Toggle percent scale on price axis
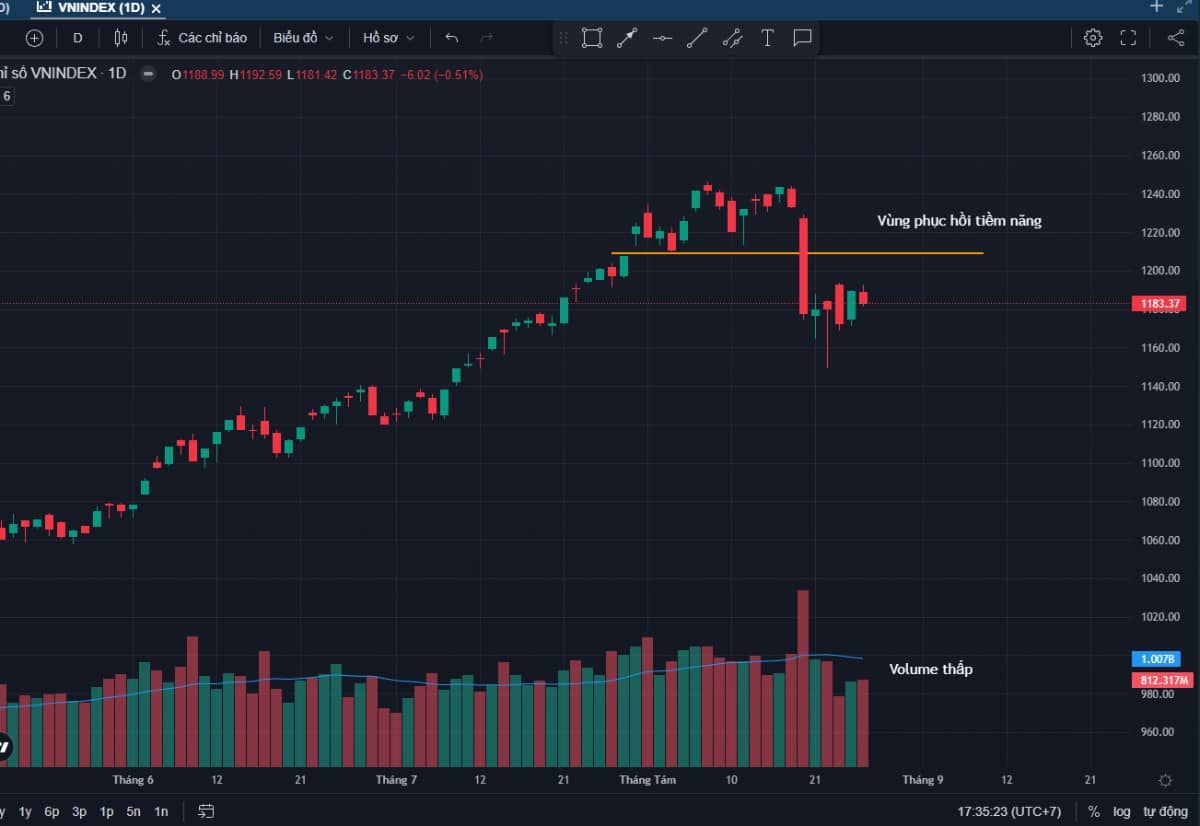This screenshot has width=1200, height=826. click(x=1094, y=811)
